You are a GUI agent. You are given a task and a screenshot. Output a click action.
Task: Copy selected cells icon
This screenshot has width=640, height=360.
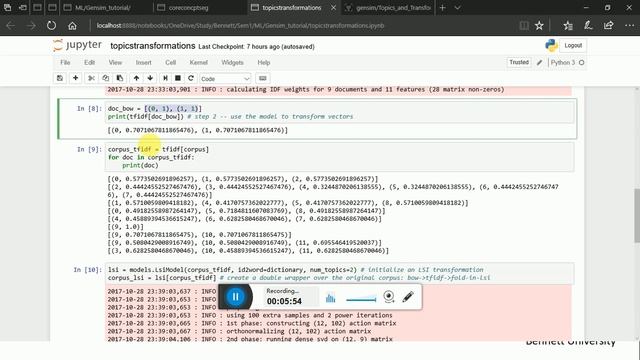point(106,78)
